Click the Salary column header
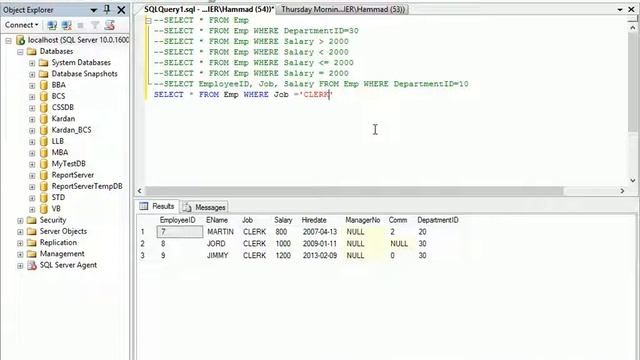The width and height of the screenshot is (640, 360). click(x=283, y=220)
